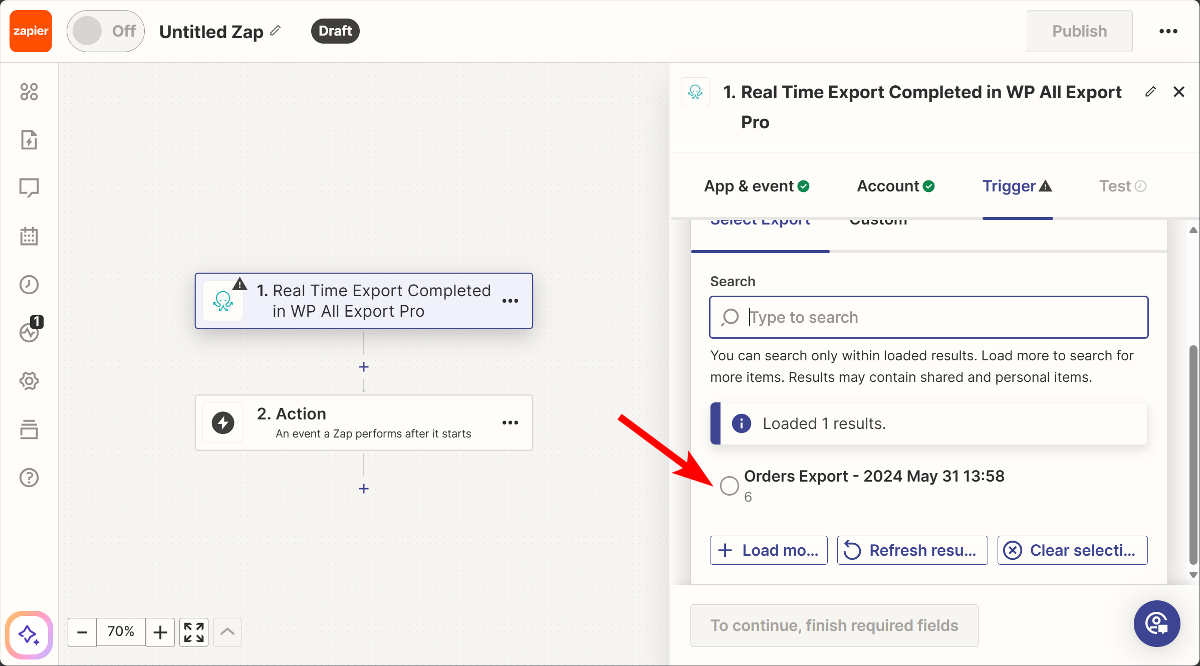Click the pencil icon to rename Zap

point(276,31)
